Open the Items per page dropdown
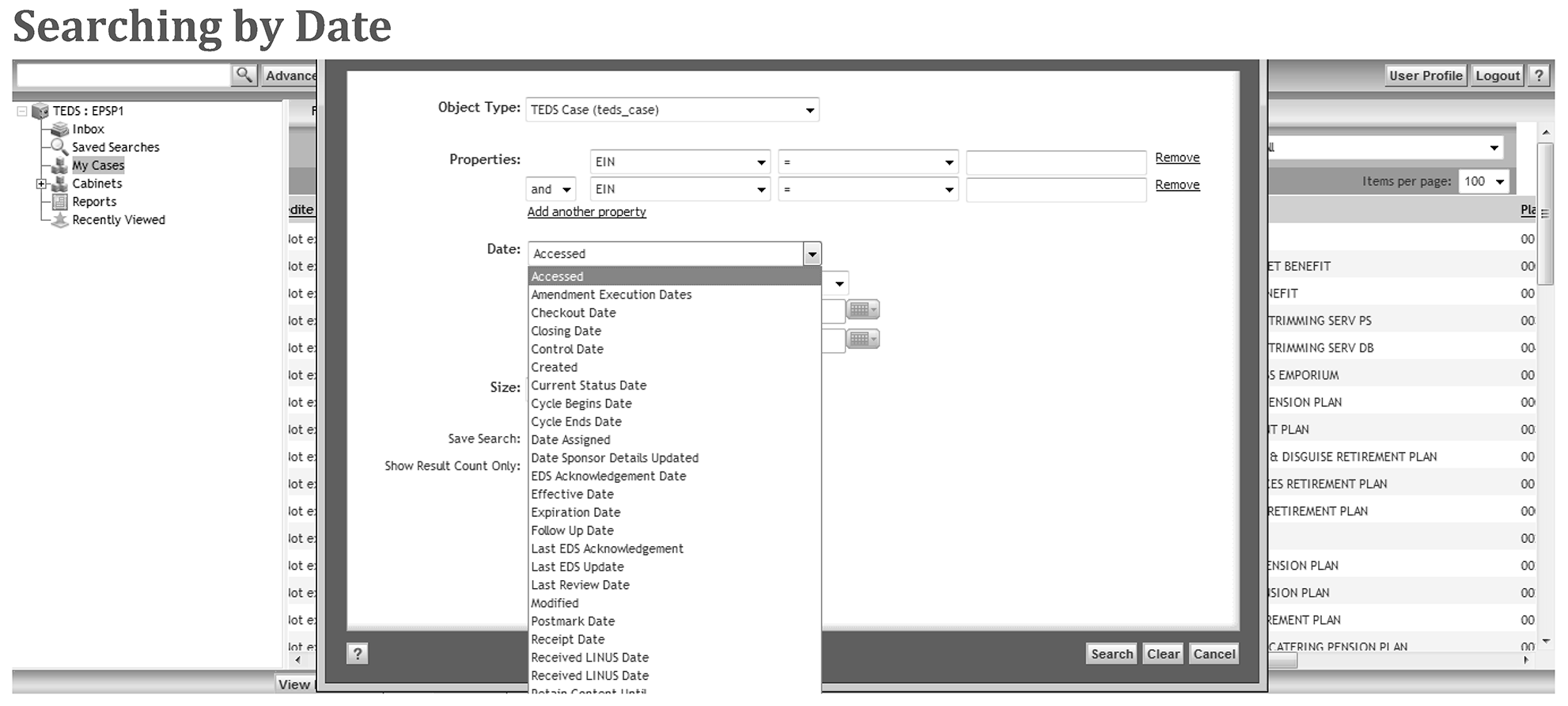This screenshot has width=1568, height=706. [x=1483, y=181]
